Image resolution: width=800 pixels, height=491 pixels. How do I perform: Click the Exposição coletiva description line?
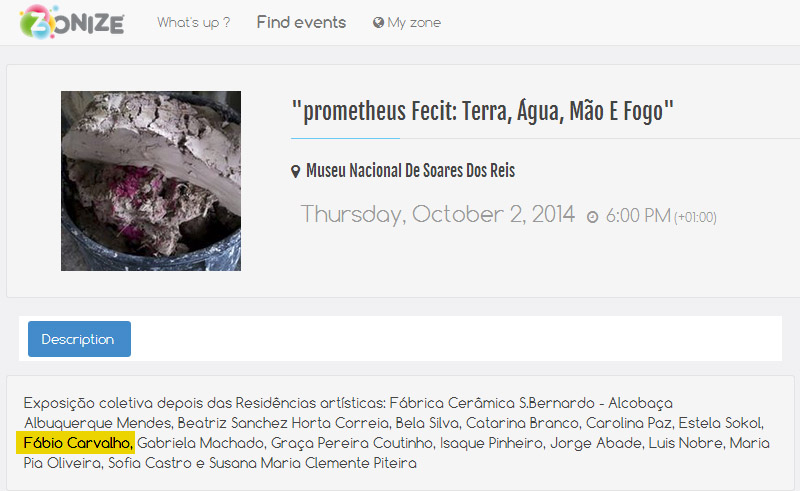coord(348,403)
